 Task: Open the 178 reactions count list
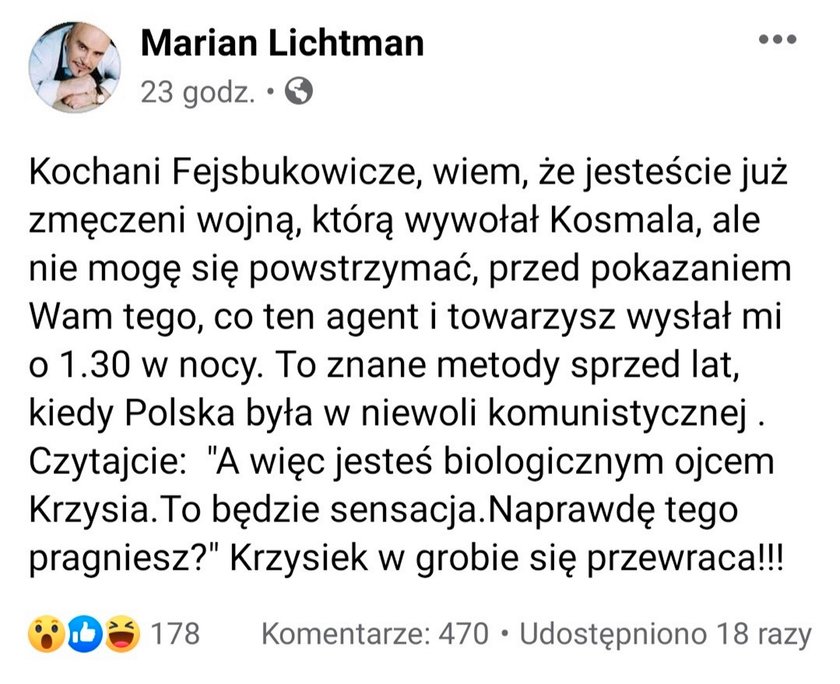[x=175, y=633]
